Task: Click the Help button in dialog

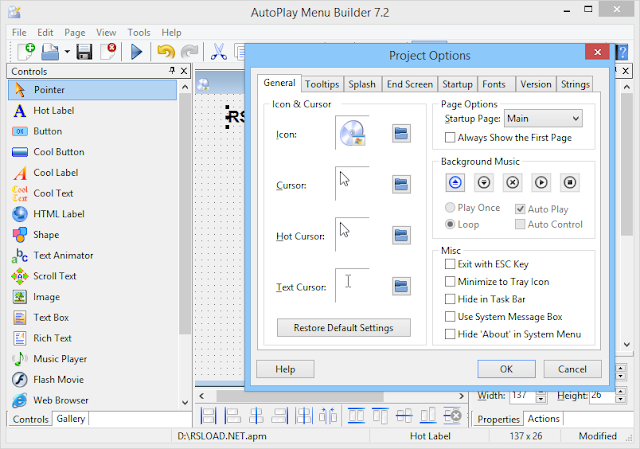Action: click(x=285, y=369)
